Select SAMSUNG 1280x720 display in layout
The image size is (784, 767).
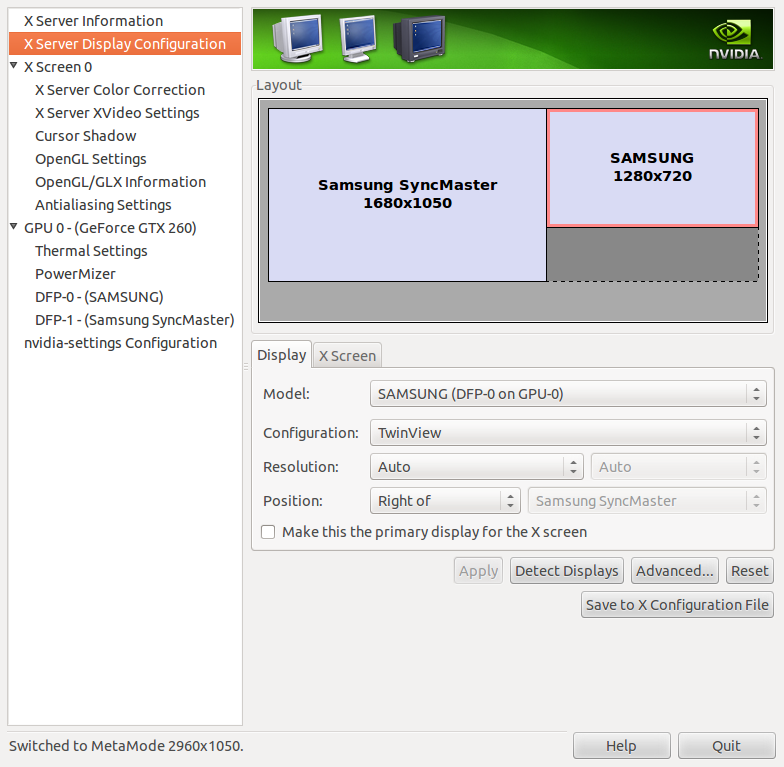coord(652,168)
